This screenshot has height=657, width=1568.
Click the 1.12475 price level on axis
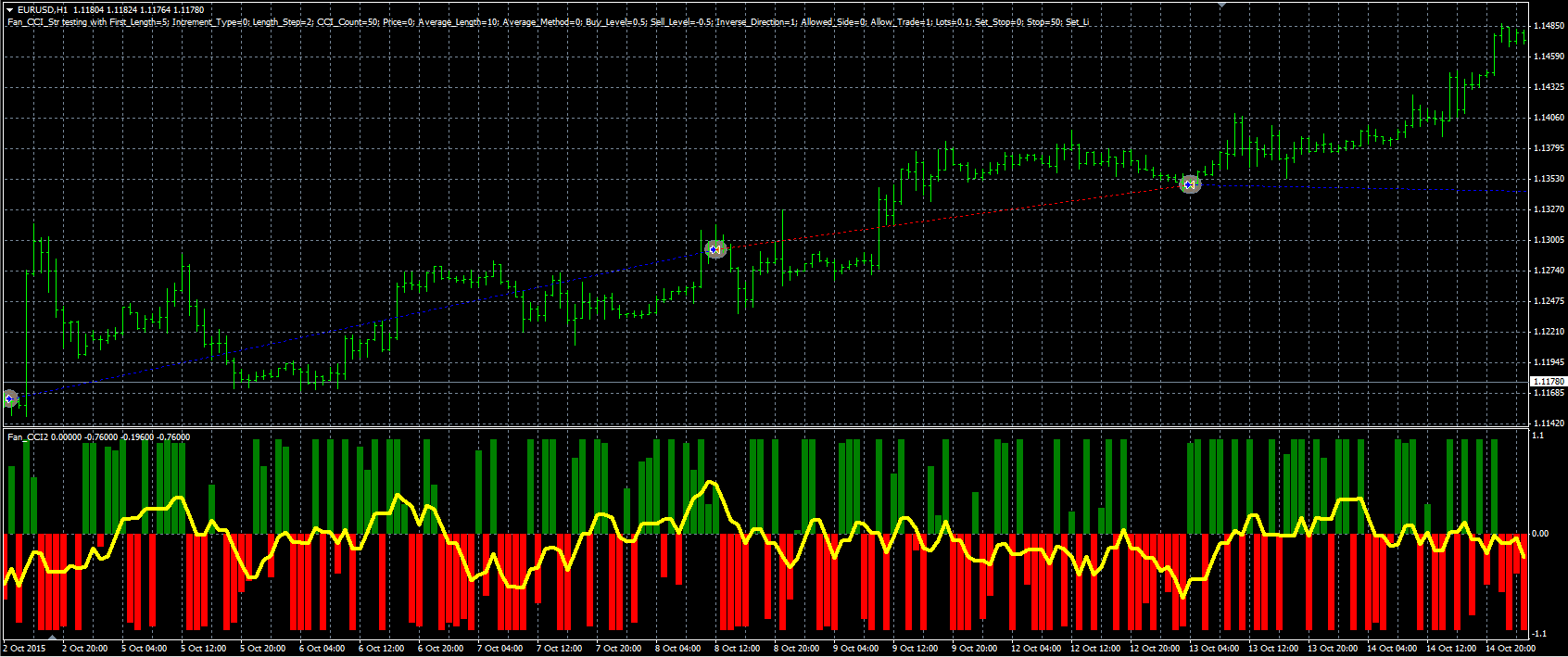click(1549, 301)
